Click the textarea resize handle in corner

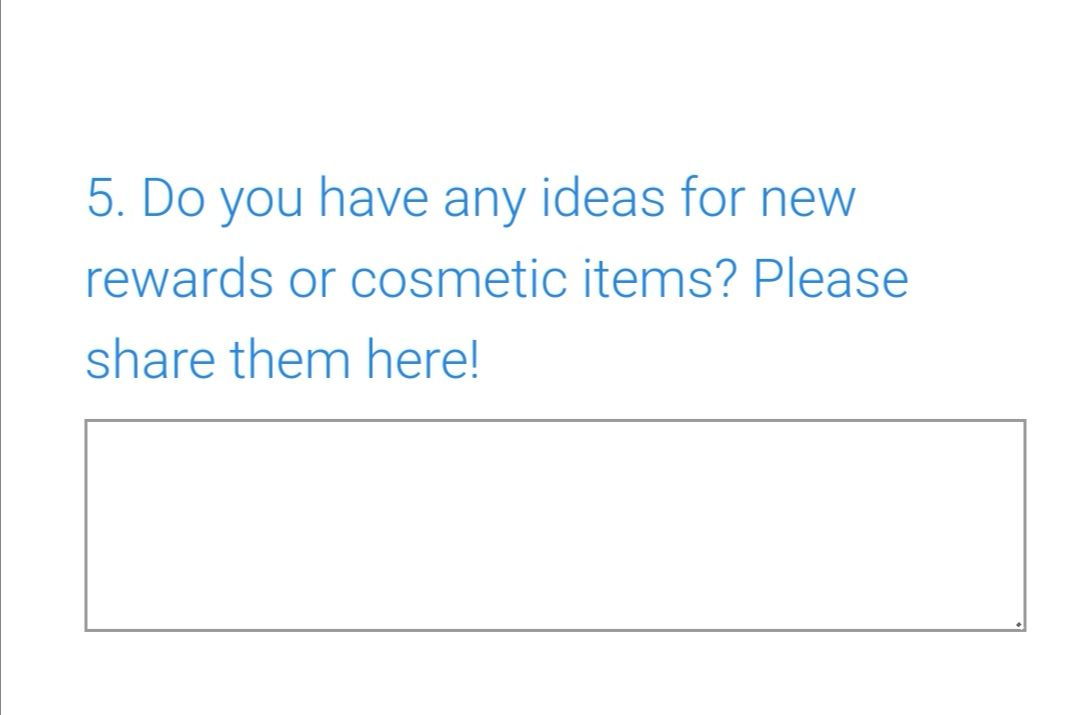click(x=1019, y=625)
